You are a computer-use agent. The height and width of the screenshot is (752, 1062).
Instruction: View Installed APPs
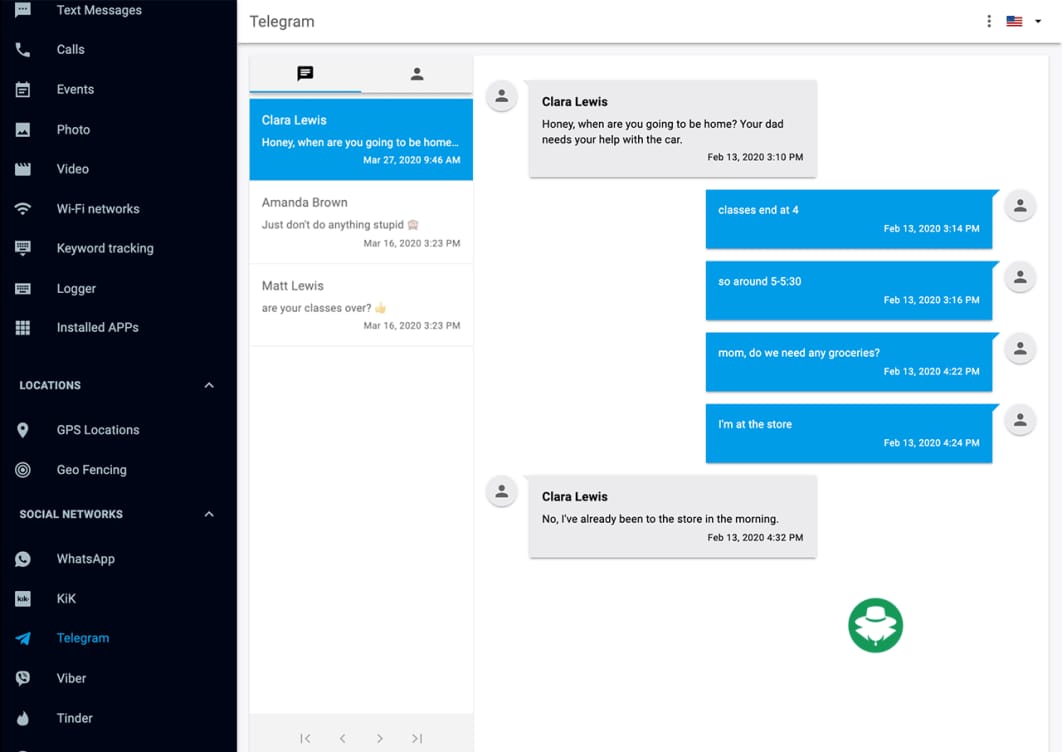(x=97, y=327)
